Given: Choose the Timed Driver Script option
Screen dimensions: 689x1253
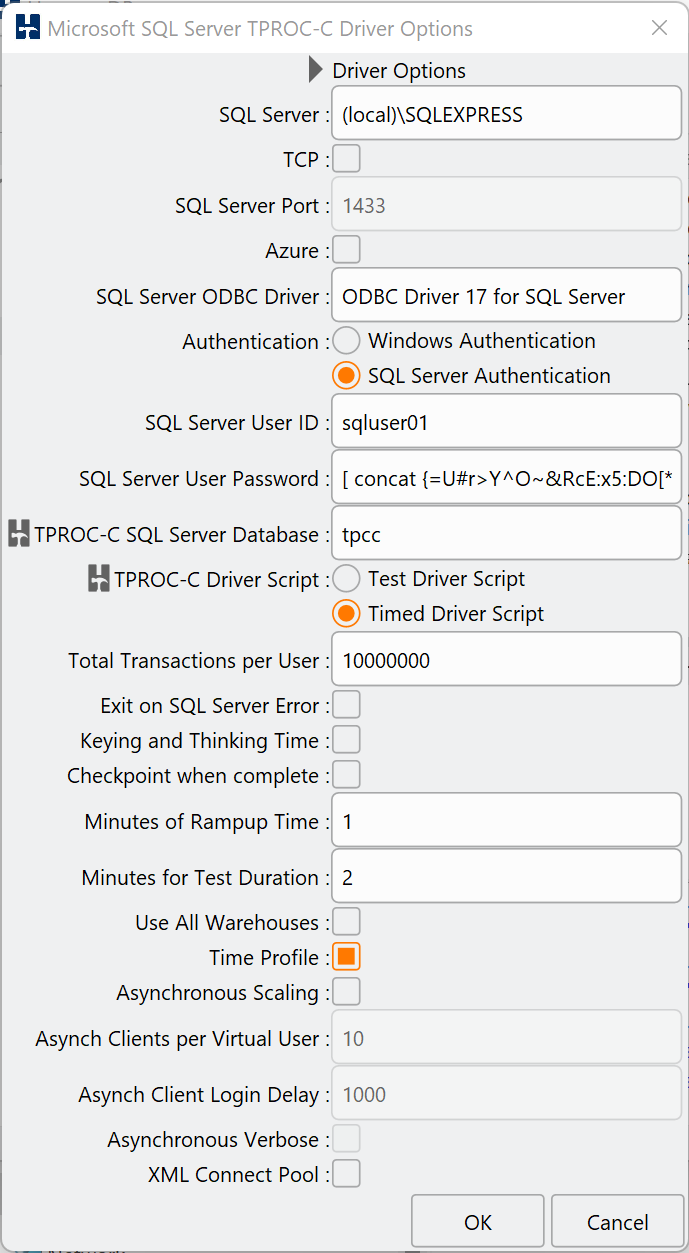Looking at the screenshot, I should pos(346,614).
